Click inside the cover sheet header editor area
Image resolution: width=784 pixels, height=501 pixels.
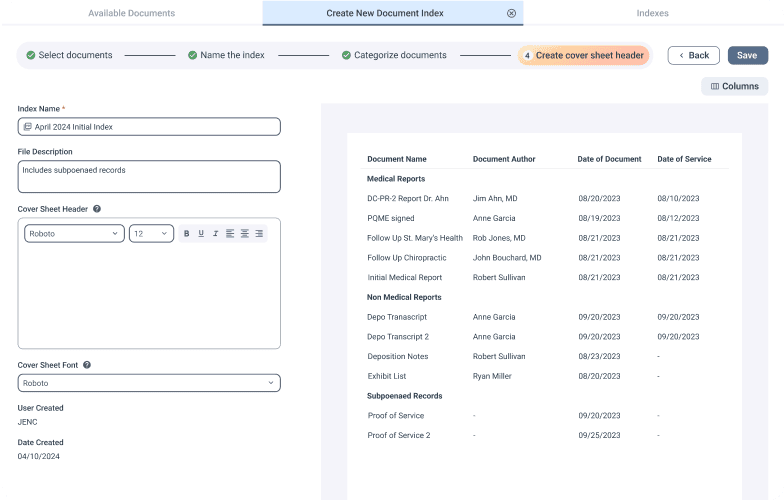[149, 298]
